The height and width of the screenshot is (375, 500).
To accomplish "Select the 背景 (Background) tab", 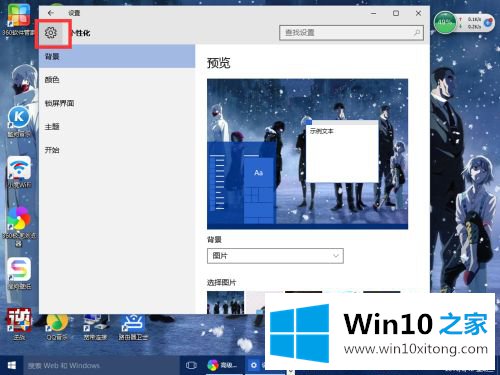I will (117, 56).
